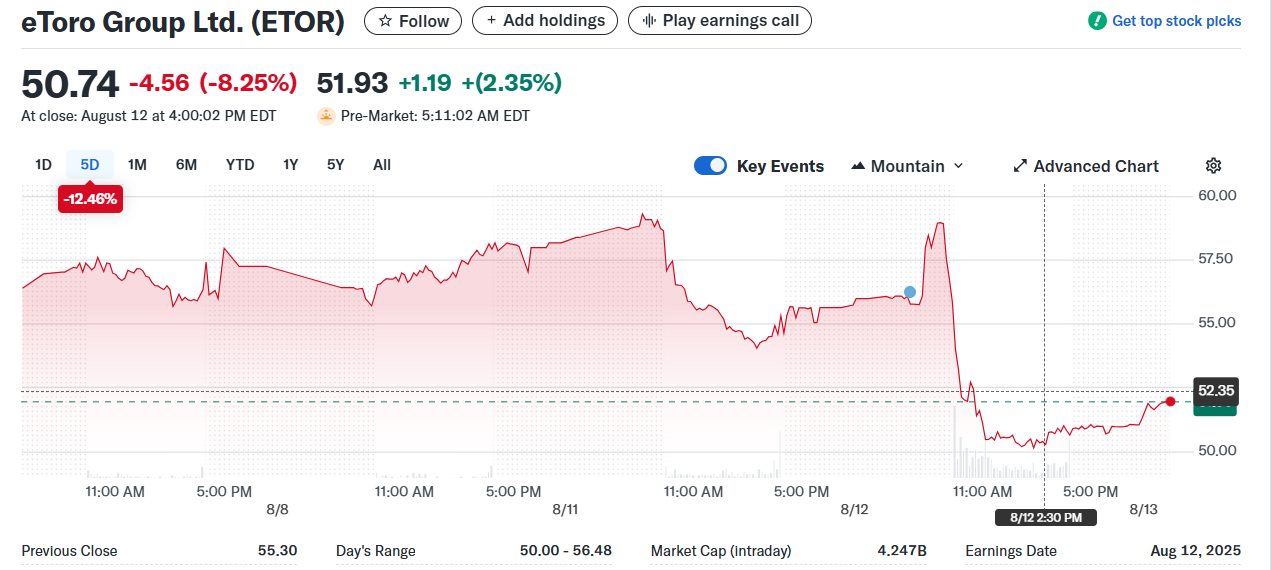Toggle the Key Events switch
The image size is (1271, 570).
(710, 166)
